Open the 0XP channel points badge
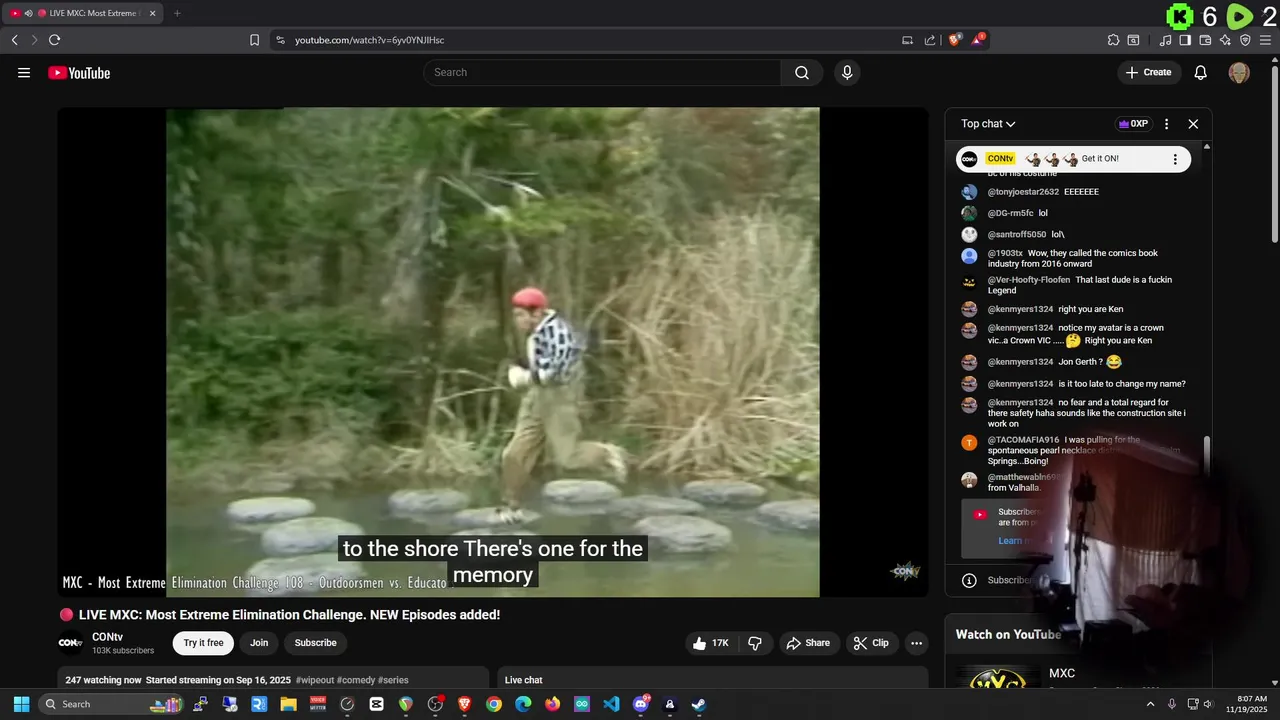Screen dimensions: 1280x720 [1133, 124]
